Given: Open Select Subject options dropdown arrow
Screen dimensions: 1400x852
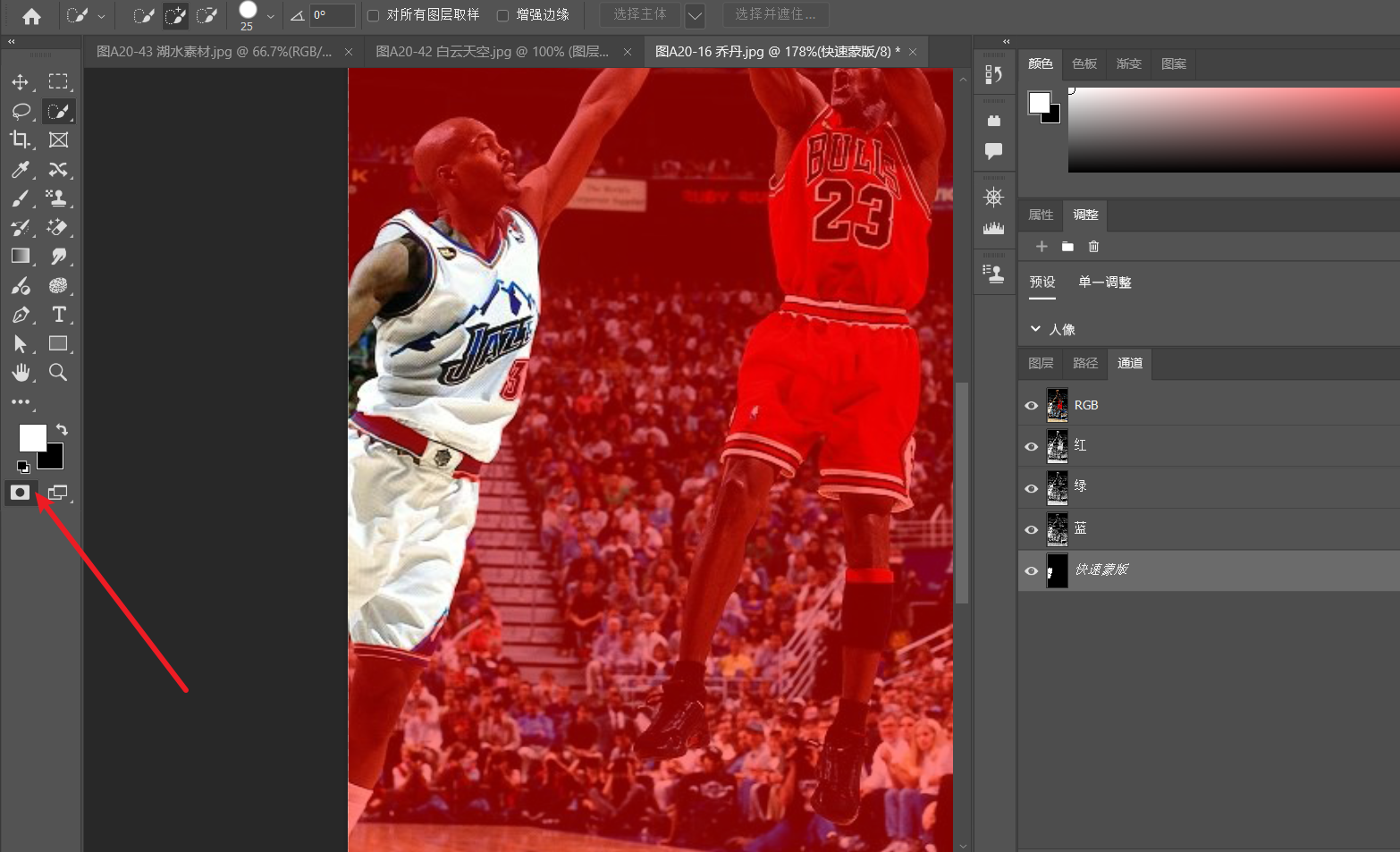Looking at the screenshot, I should [695, 15].
